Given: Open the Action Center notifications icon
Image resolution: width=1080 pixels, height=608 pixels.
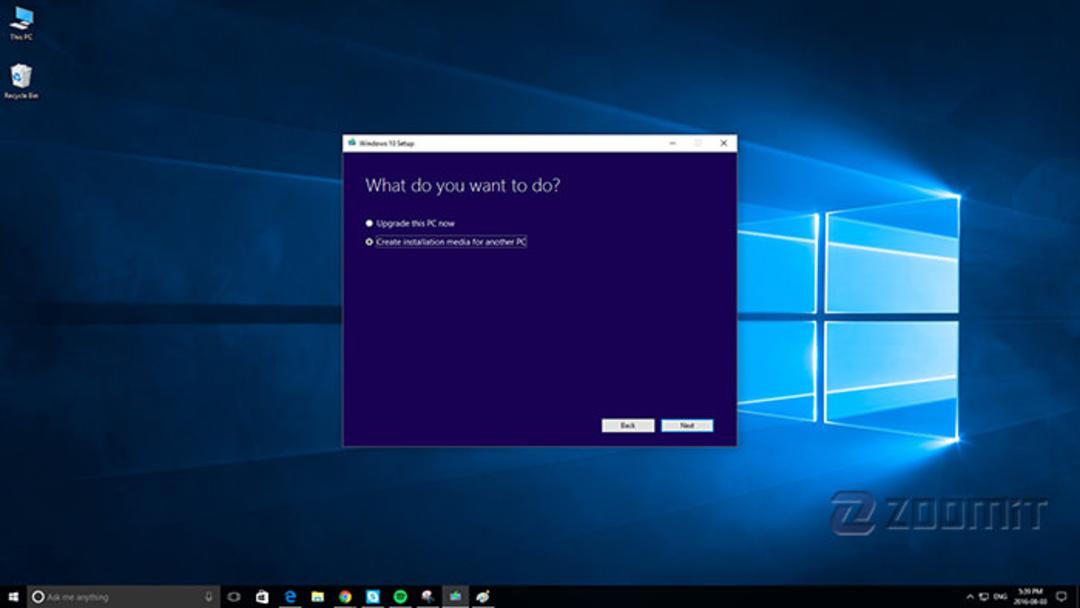Looking at the screenshot, I should (1061, 596).
